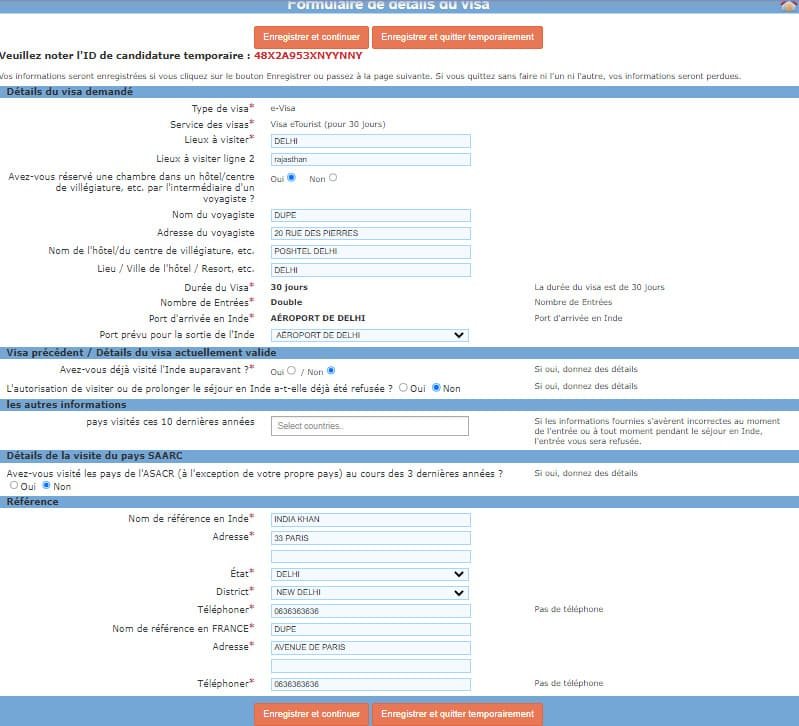Click the bottom 'Enregistrer et continuer' button
Viewport: 799px width, 726px height.
(x=311, y=714)
